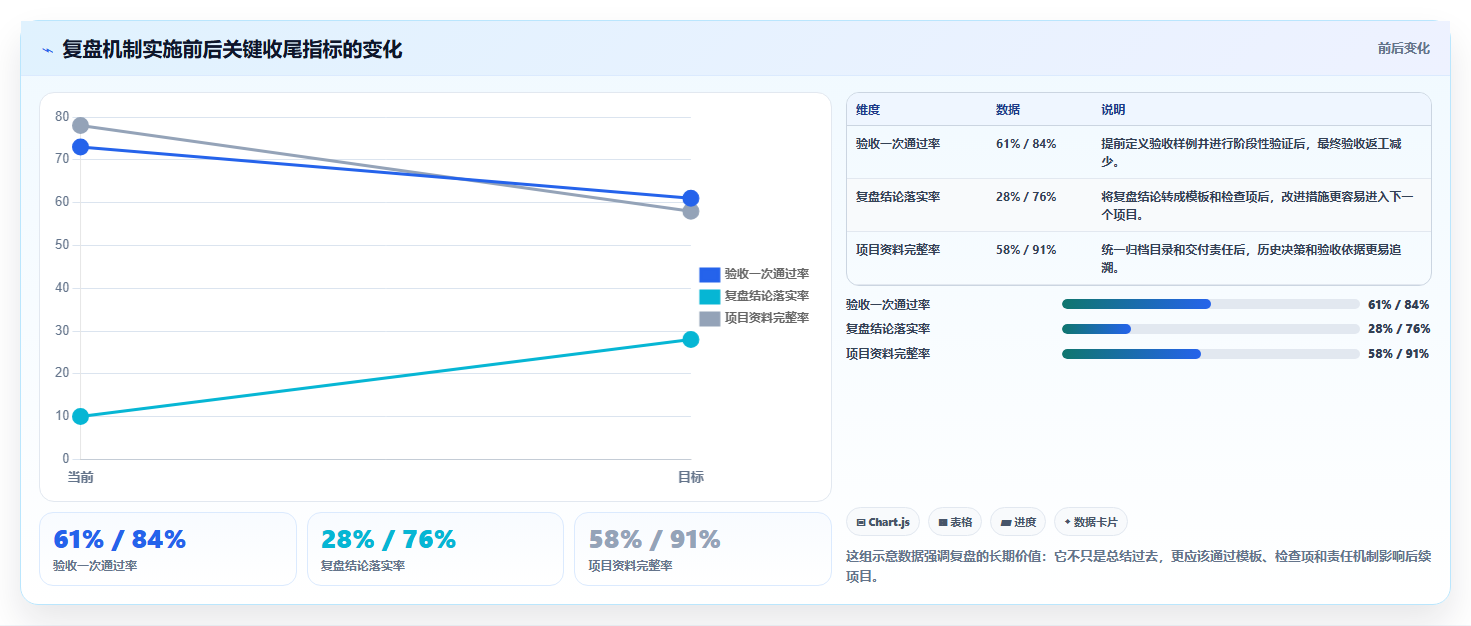
Task: Click the Chart.js tag
Action: pos(883,522)
